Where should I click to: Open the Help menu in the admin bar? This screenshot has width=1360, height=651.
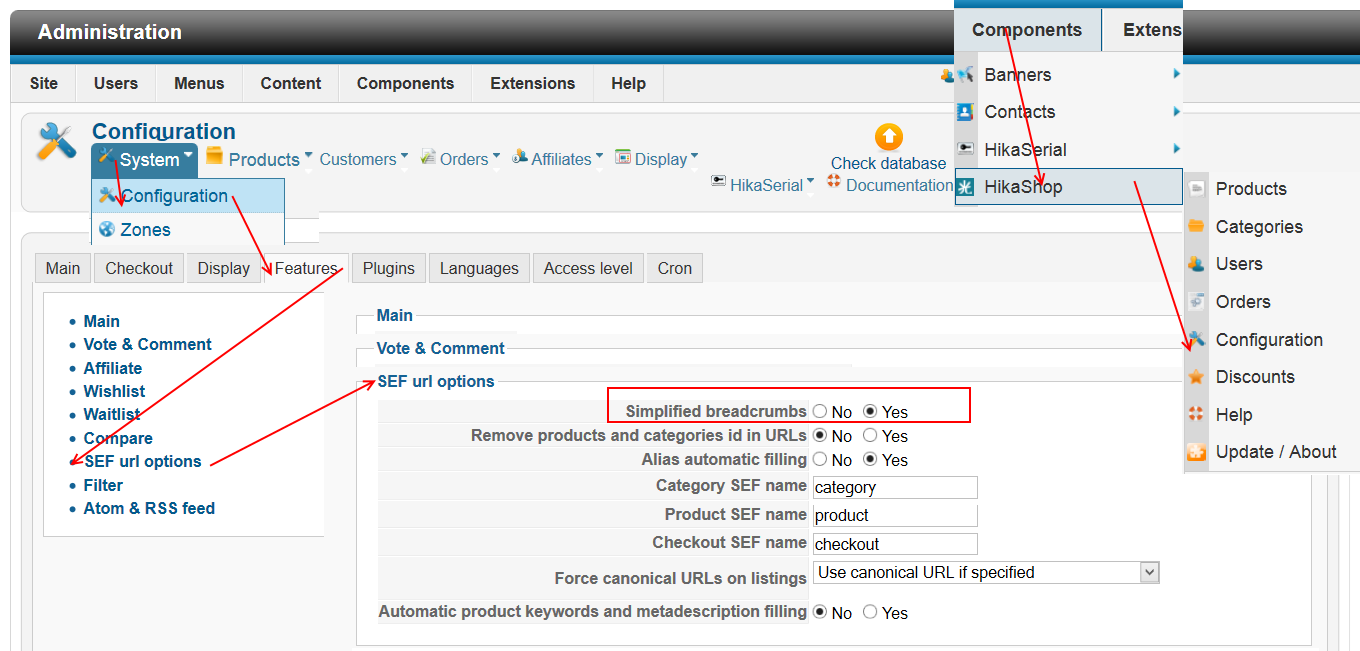point(628,84)
